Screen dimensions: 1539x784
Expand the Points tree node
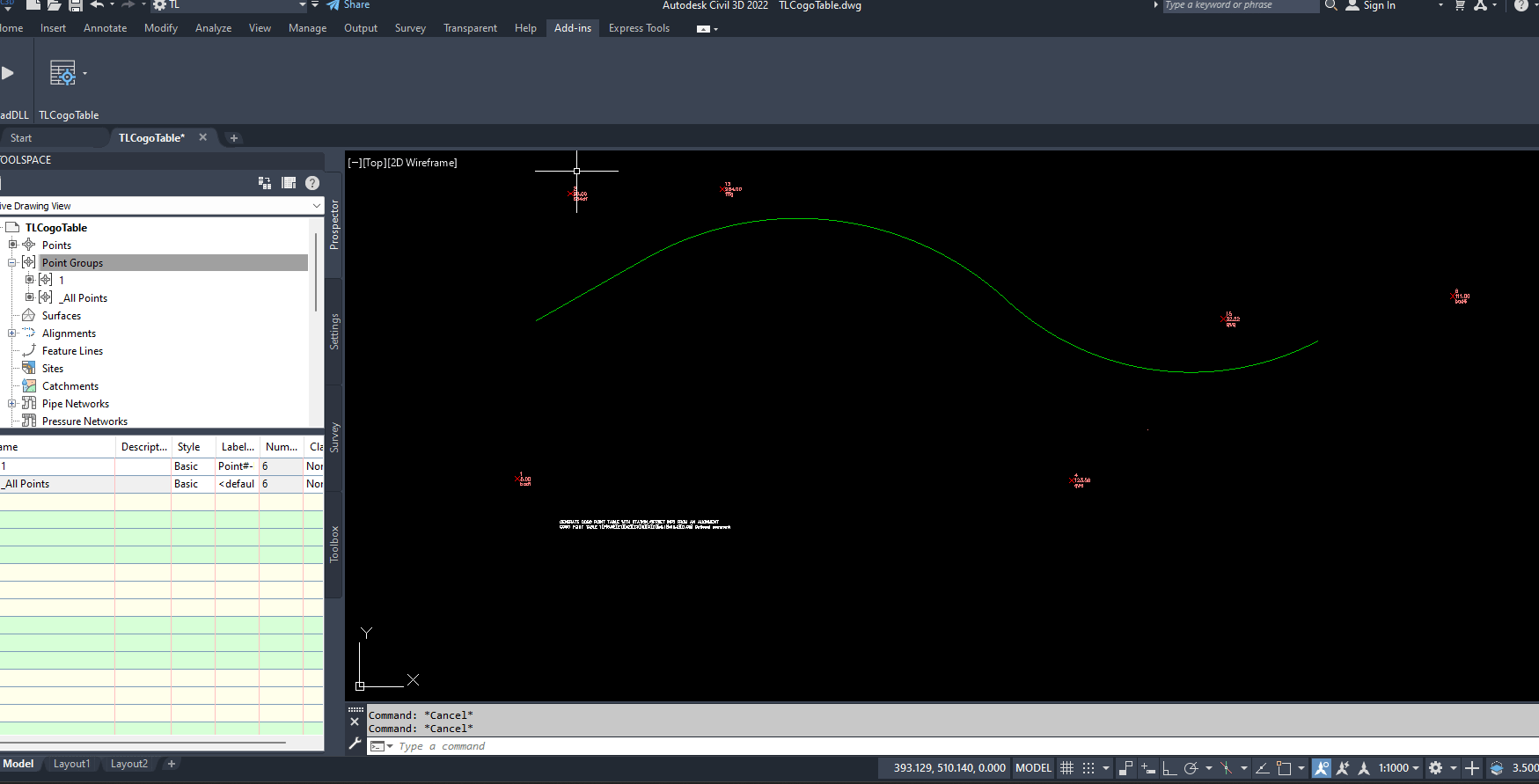12,245
